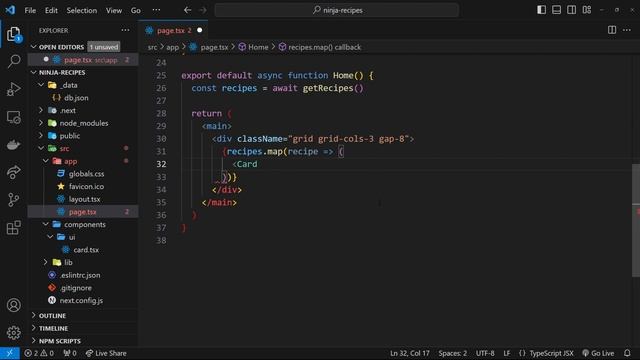Collapse the Open Editors section
The width and height of the screenshot is (640, 360).
tap(33, 47)
